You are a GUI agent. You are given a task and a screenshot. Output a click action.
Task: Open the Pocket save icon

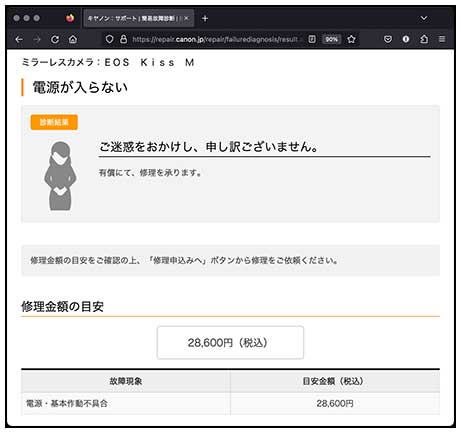tap(388, 39)
